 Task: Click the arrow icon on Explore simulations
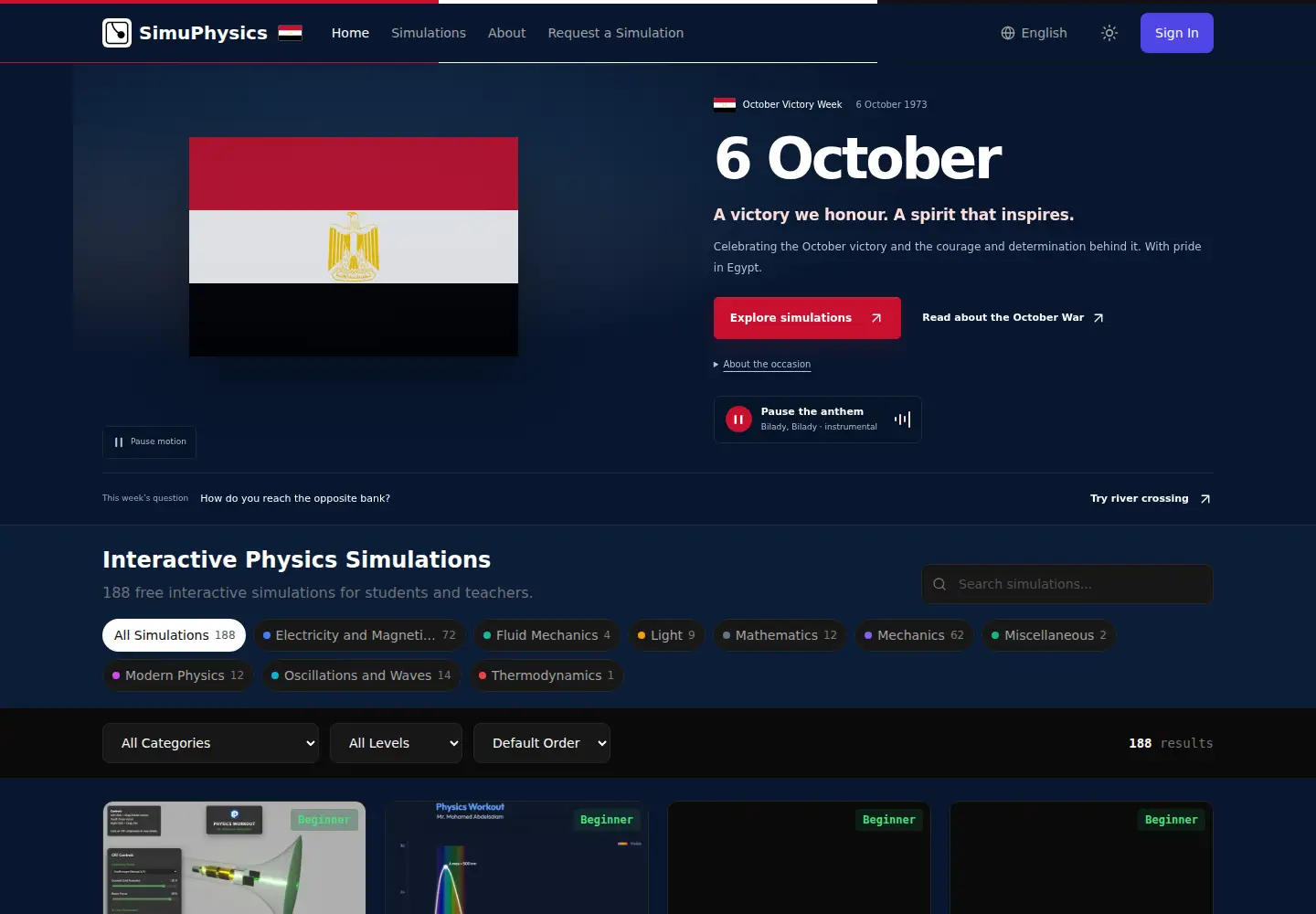876,318
